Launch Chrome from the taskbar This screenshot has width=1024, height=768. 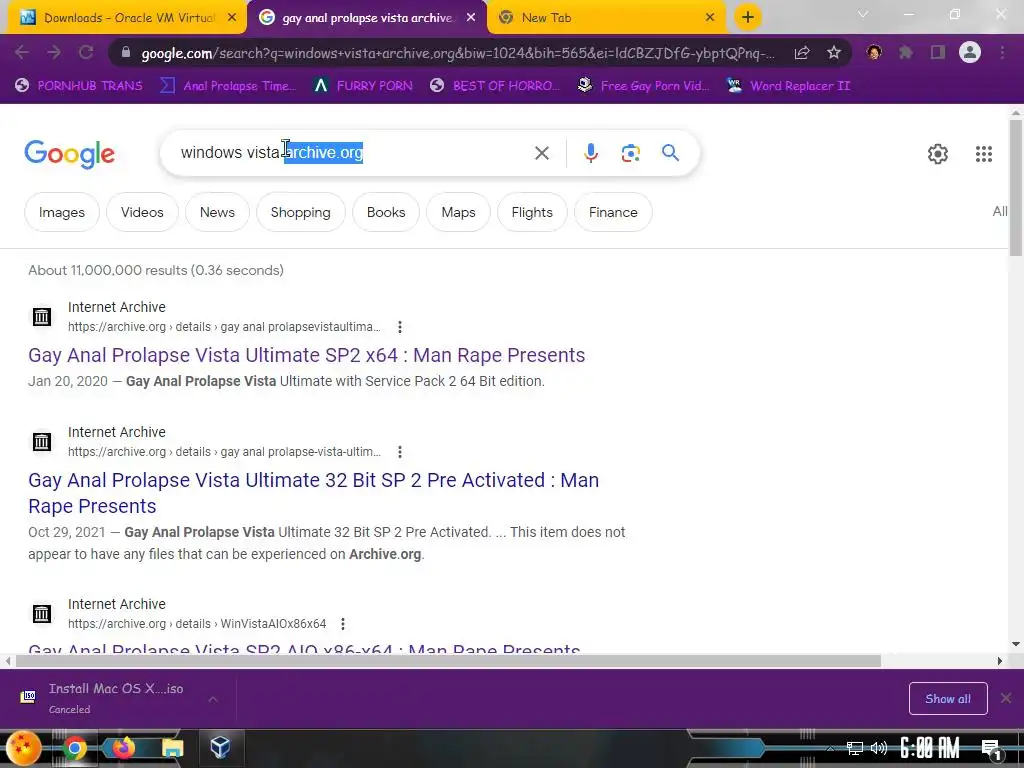[74, 748]
